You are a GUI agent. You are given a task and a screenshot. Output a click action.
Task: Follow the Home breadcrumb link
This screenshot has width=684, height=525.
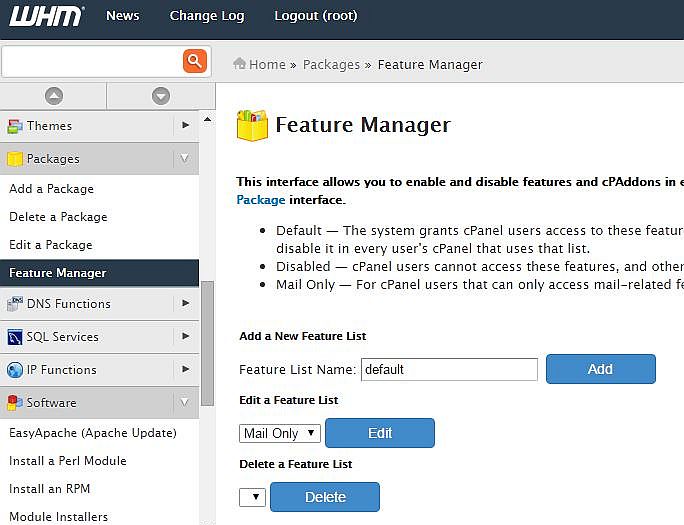click(267, 65)
